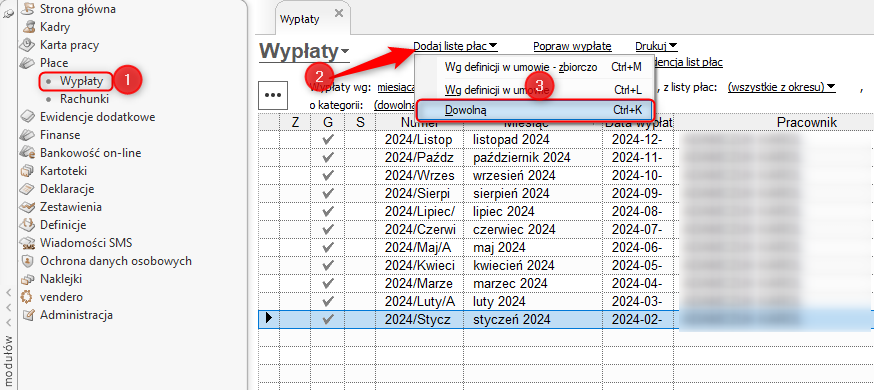This screenshot has height=390, width=874.
Task: Click the Z column header
Action: pyautogui.click(x=295, y=122)
